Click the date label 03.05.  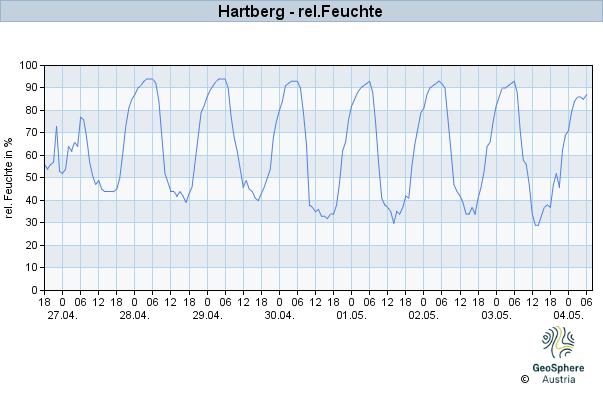point(496,315)
